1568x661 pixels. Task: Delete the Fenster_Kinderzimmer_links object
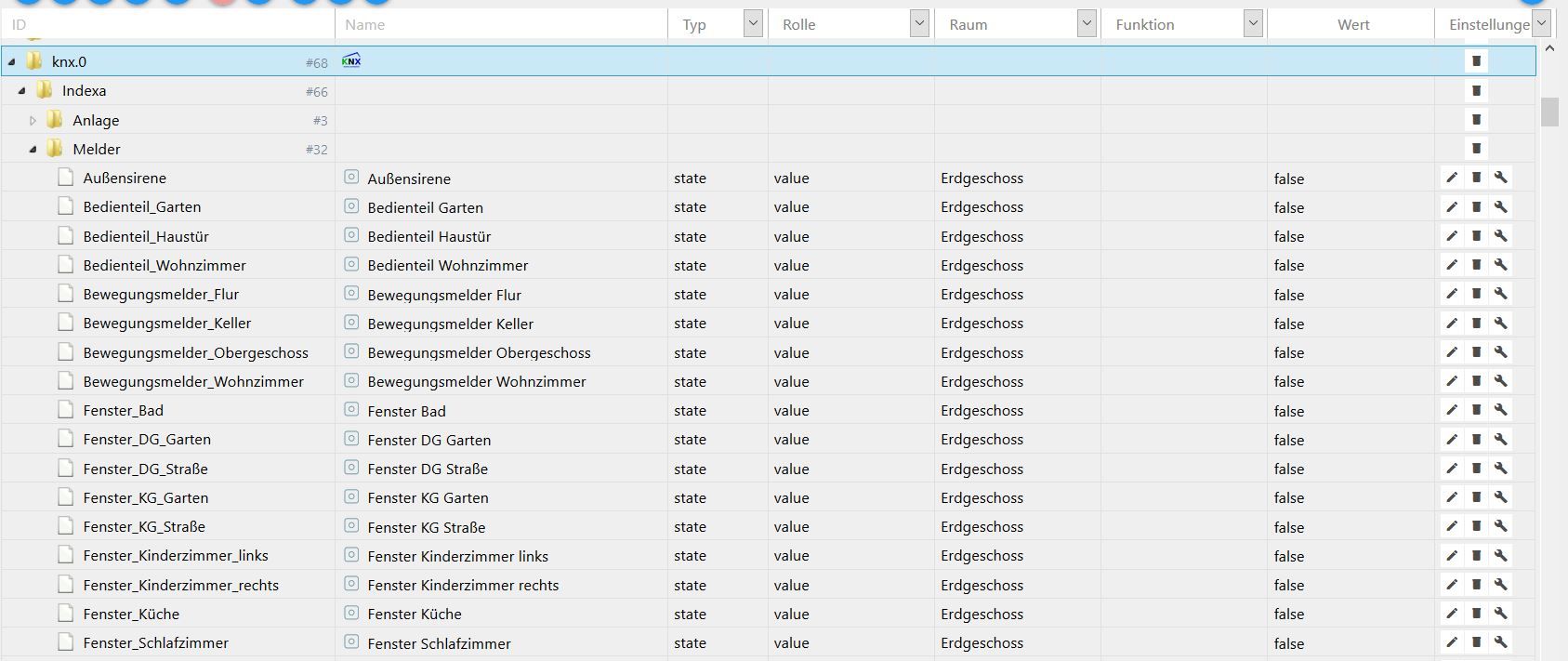(1476, 555)
